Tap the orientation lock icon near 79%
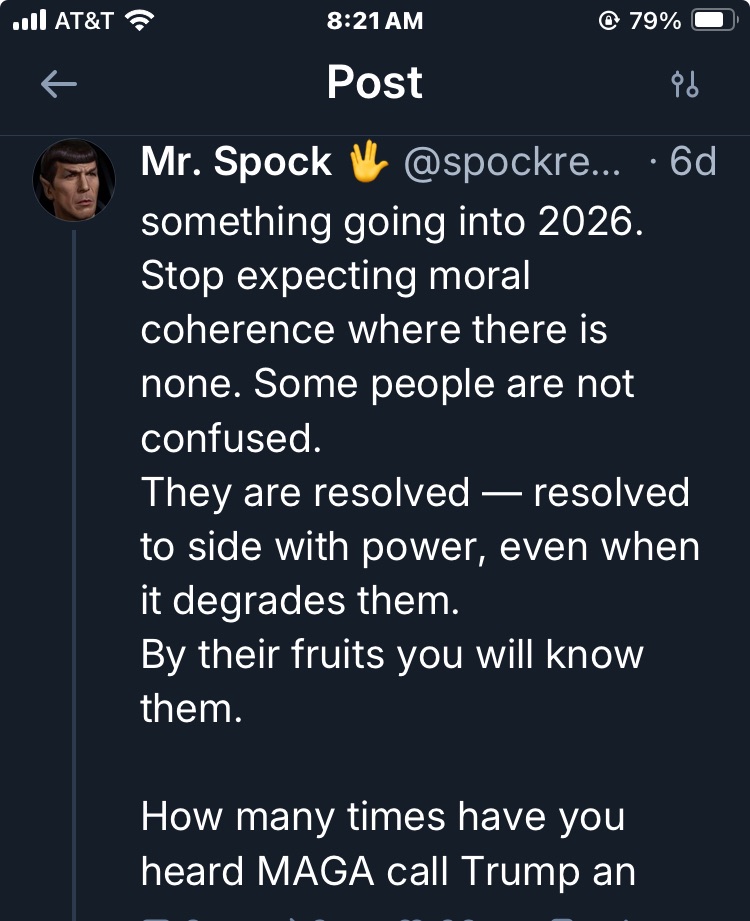 coord(608,21)
